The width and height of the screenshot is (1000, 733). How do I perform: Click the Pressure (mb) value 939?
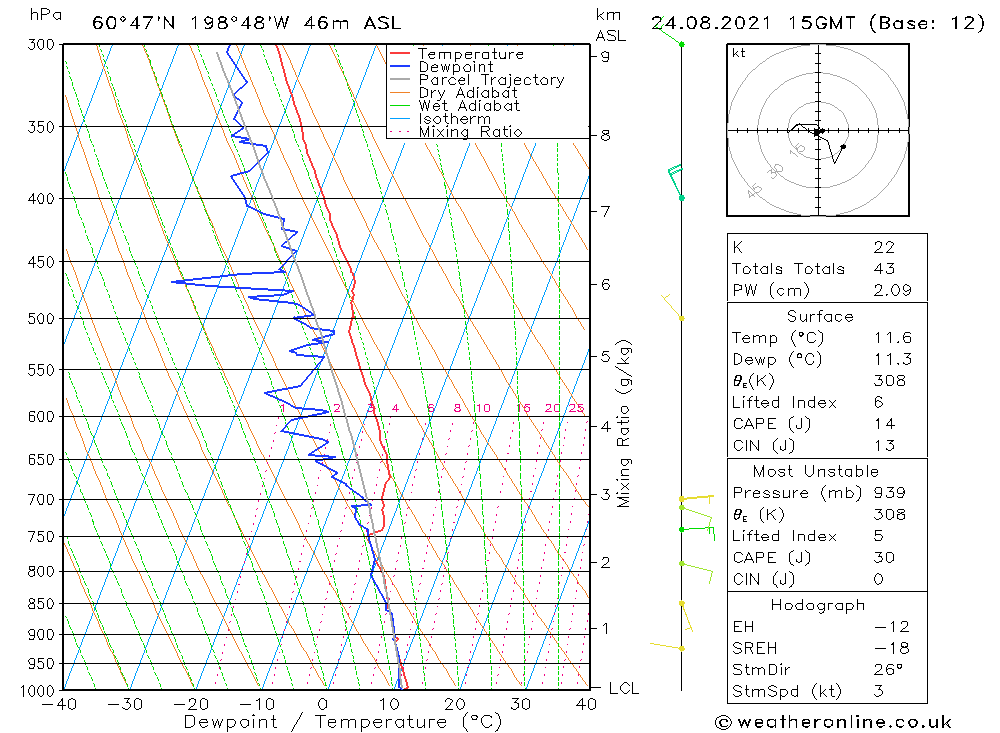click(x=890, y=493)
